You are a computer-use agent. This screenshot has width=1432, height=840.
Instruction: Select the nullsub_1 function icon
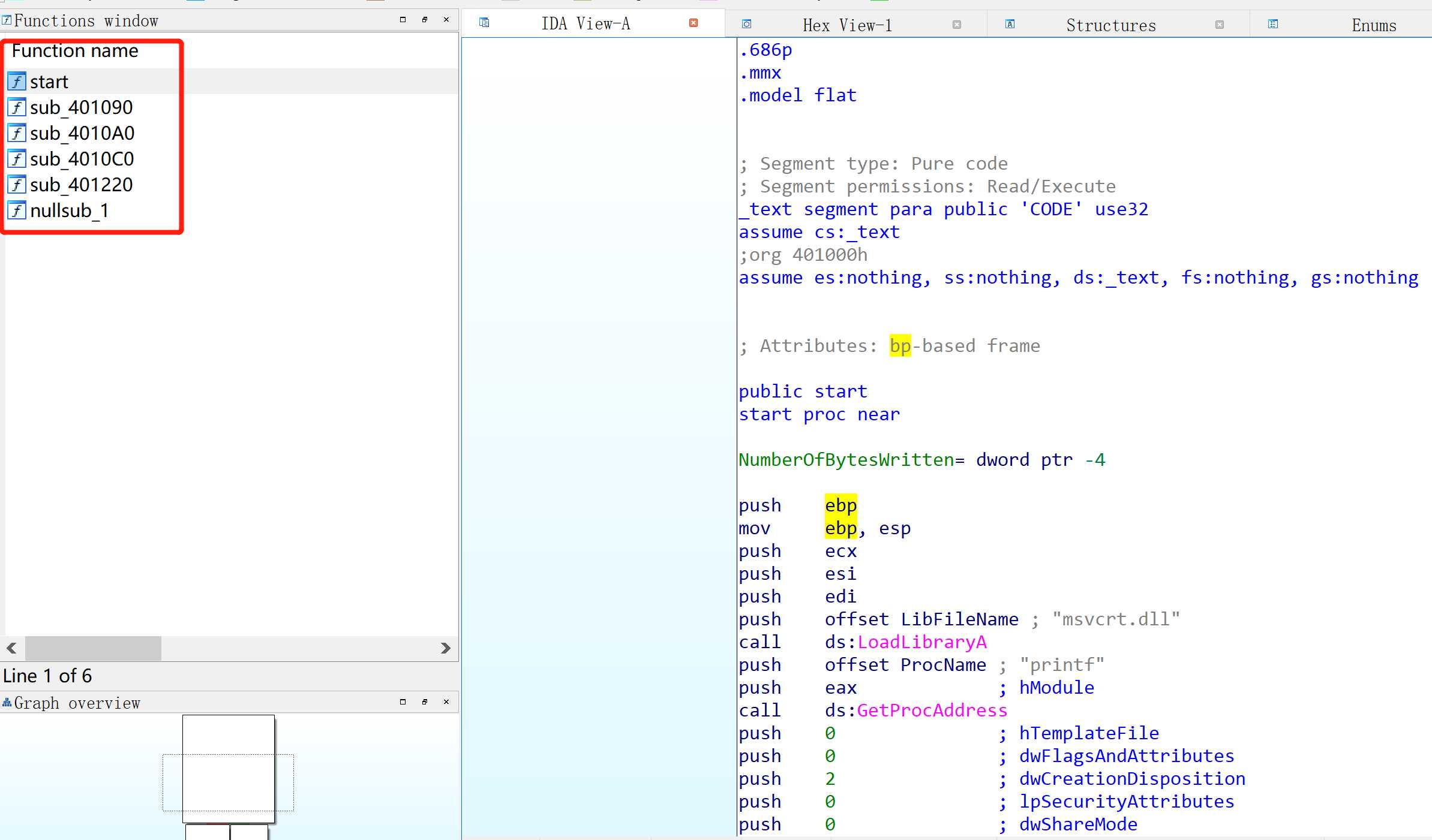[x=17, y=210]
